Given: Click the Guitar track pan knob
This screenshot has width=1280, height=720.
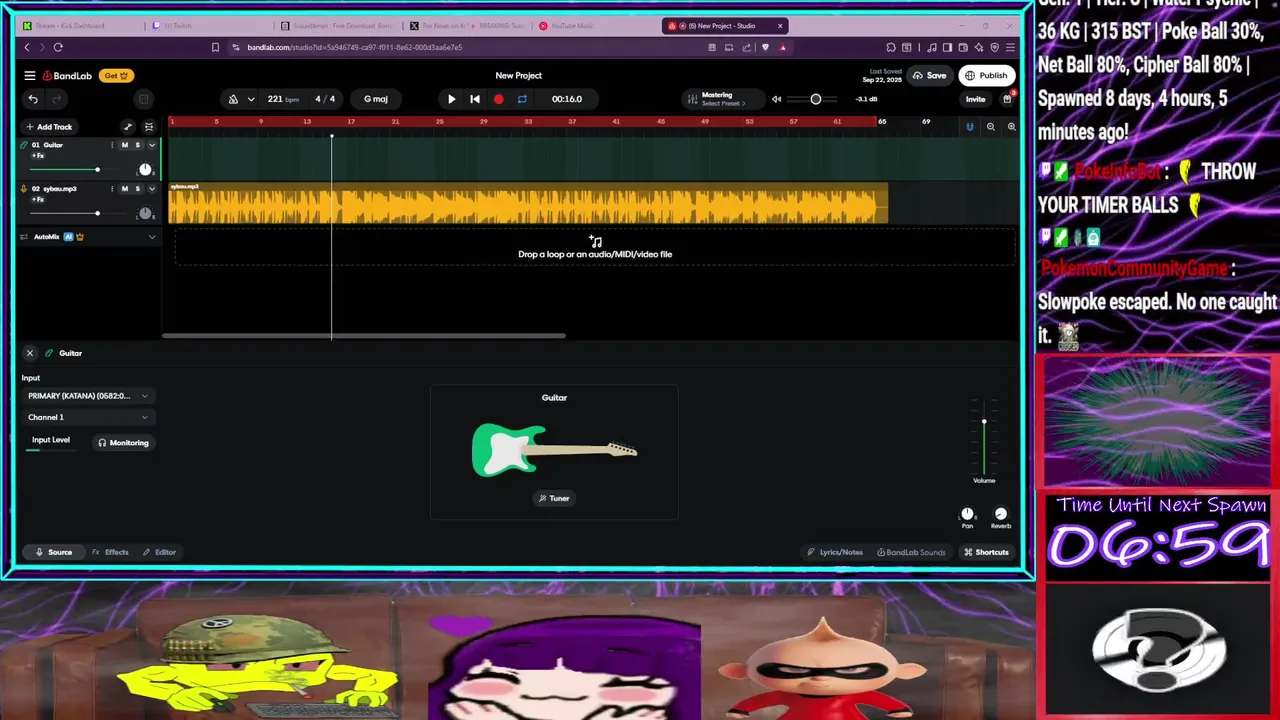Looking at the screenshot, I should tap(145, 169).
